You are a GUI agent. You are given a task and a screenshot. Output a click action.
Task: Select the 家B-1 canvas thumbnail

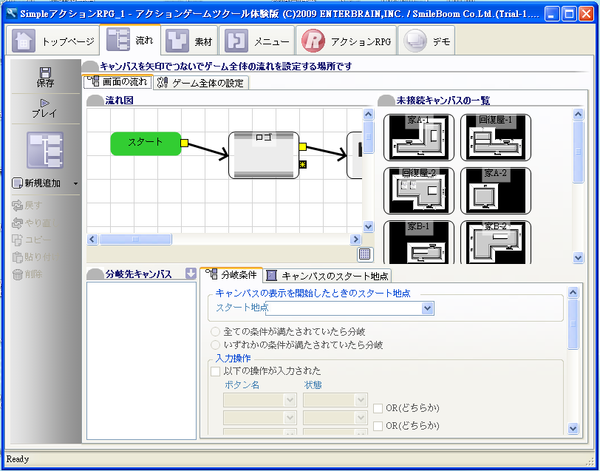419,242
